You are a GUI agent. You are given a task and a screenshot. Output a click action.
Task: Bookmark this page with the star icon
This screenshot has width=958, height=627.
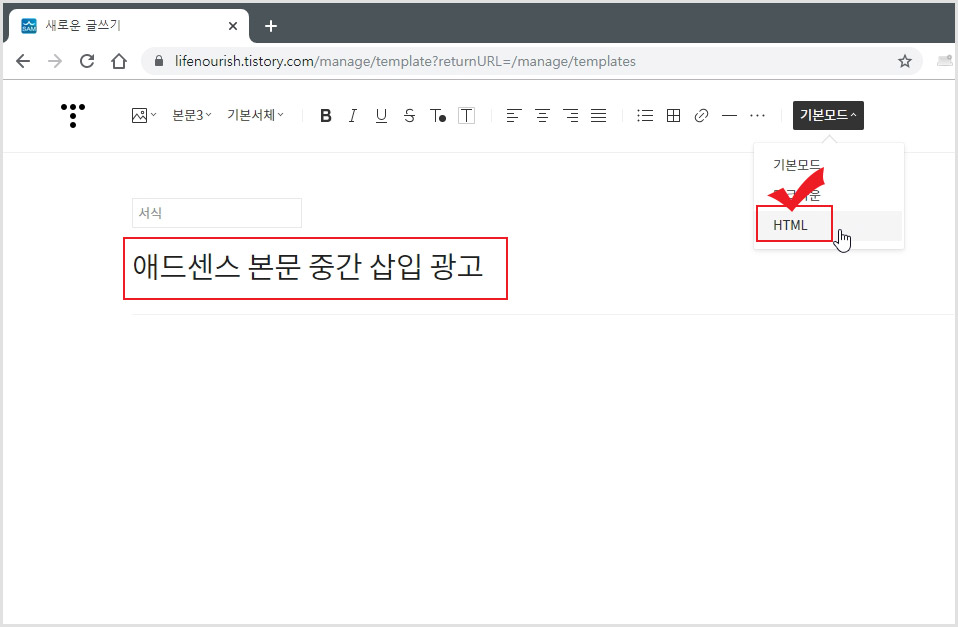904,61
